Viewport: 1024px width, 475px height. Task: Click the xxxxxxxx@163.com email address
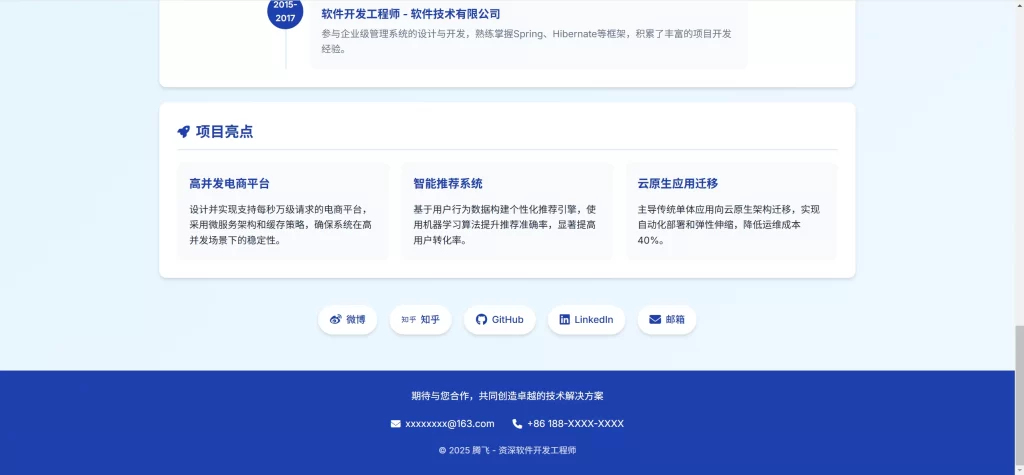coord(450,423)
